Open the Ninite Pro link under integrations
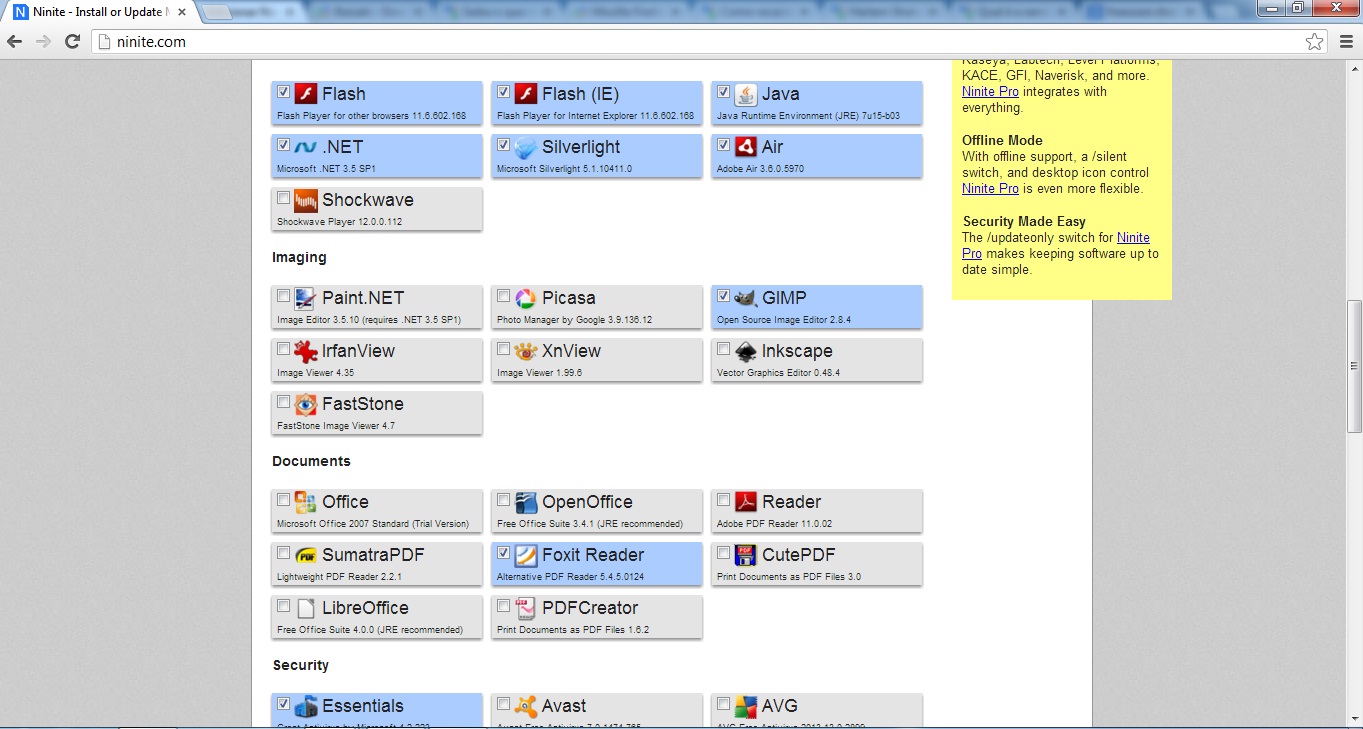 tap(990, 91)
